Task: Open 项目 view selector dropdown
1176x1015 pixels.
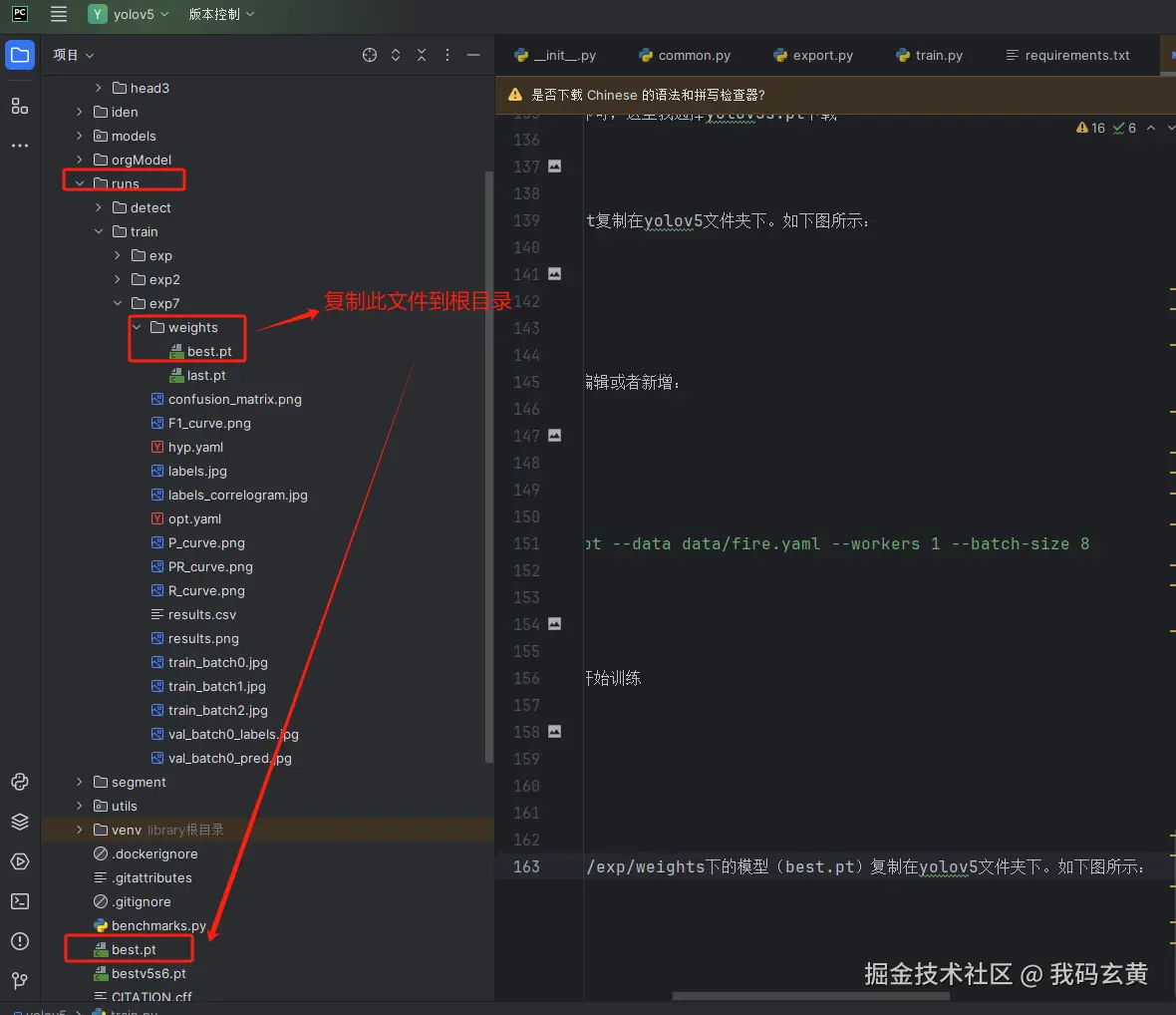Action: 73,55
